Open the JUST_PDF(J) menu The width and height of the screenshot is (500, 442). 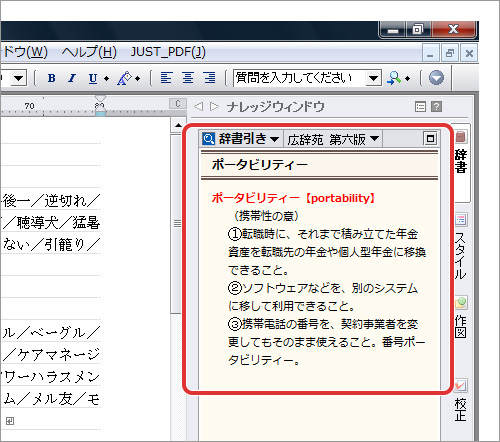pyautogui.click(x=168, y=52)
